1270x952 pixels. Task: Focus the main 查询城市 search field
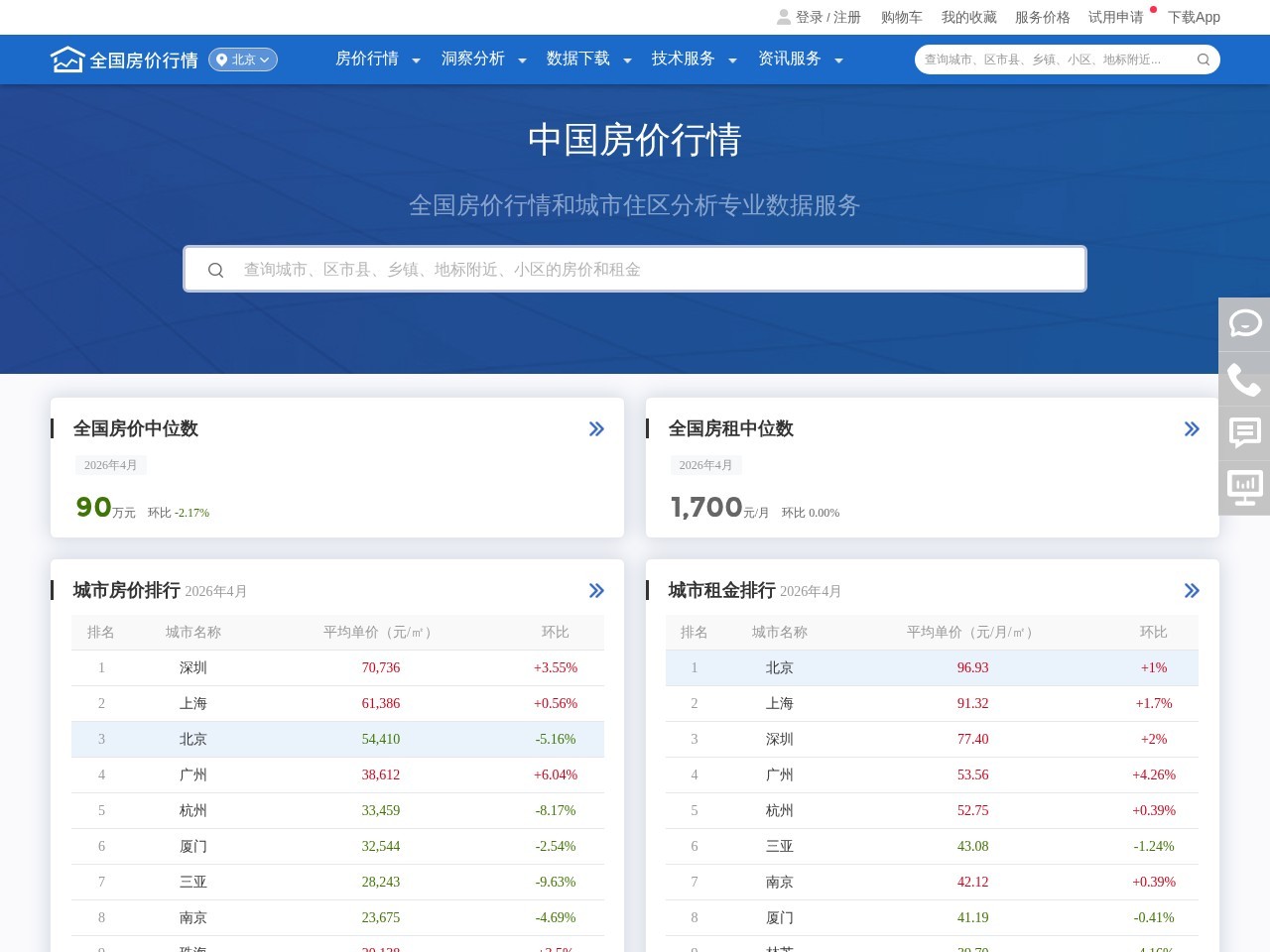coord(635,269)
